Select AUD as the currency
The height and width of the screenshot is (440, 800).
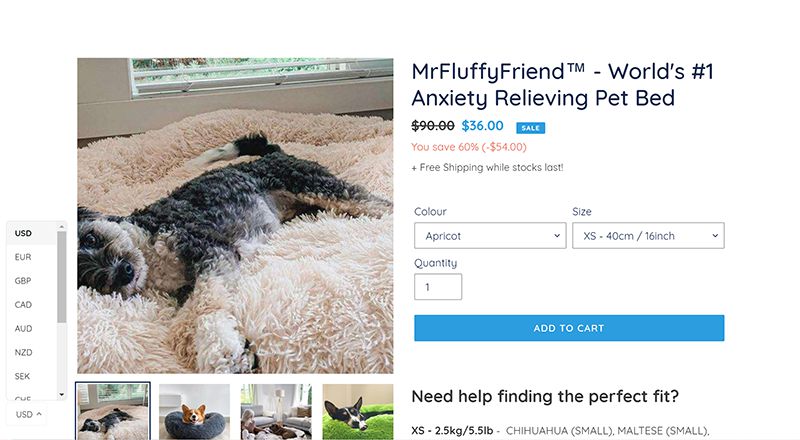point(24,328)
